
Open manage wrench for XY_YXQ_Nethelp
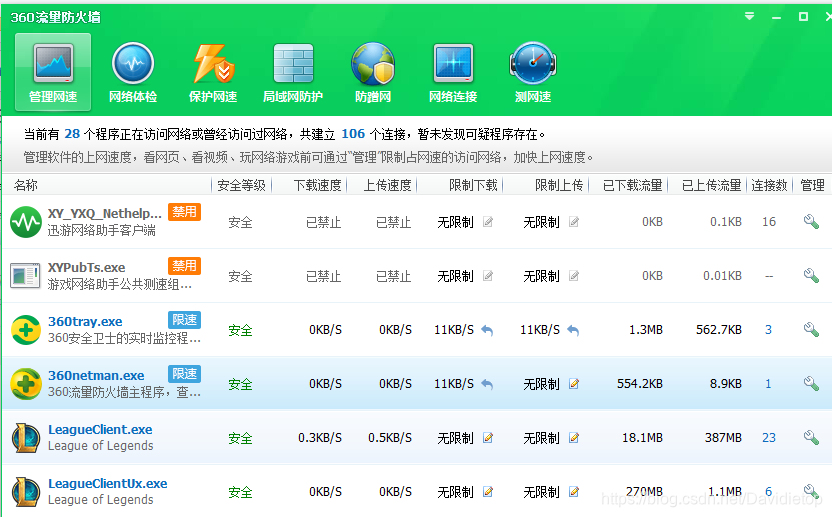(811, 221)
